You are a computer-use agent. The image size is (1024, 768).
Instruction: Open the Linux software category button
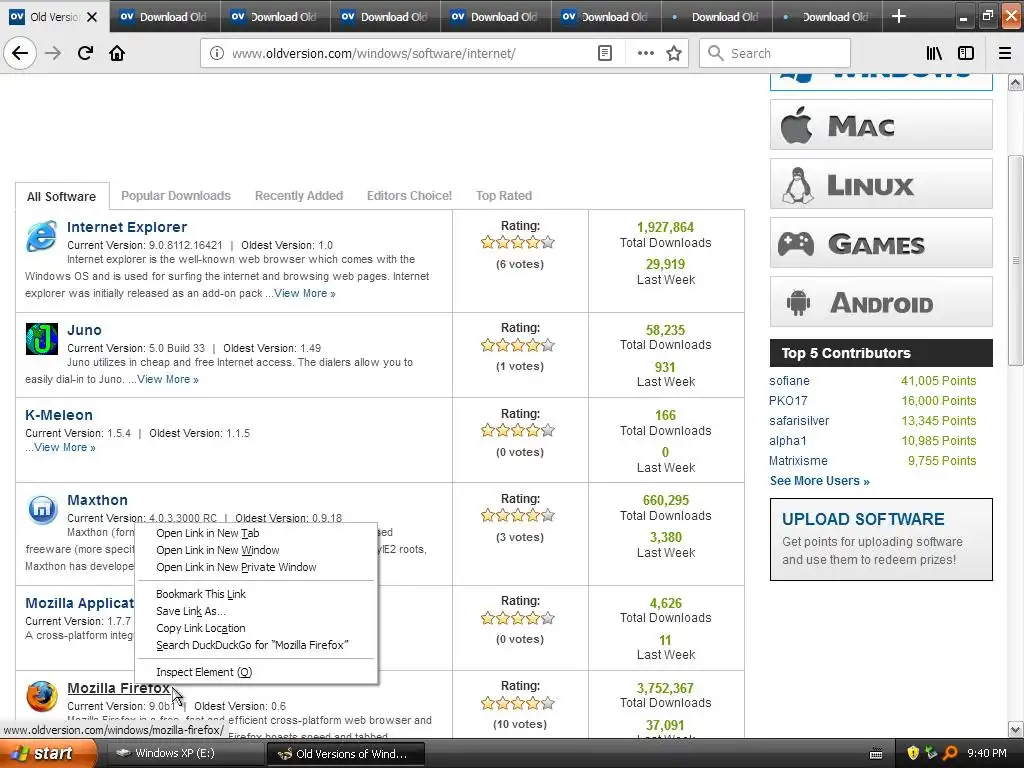[x=881, y=184]
